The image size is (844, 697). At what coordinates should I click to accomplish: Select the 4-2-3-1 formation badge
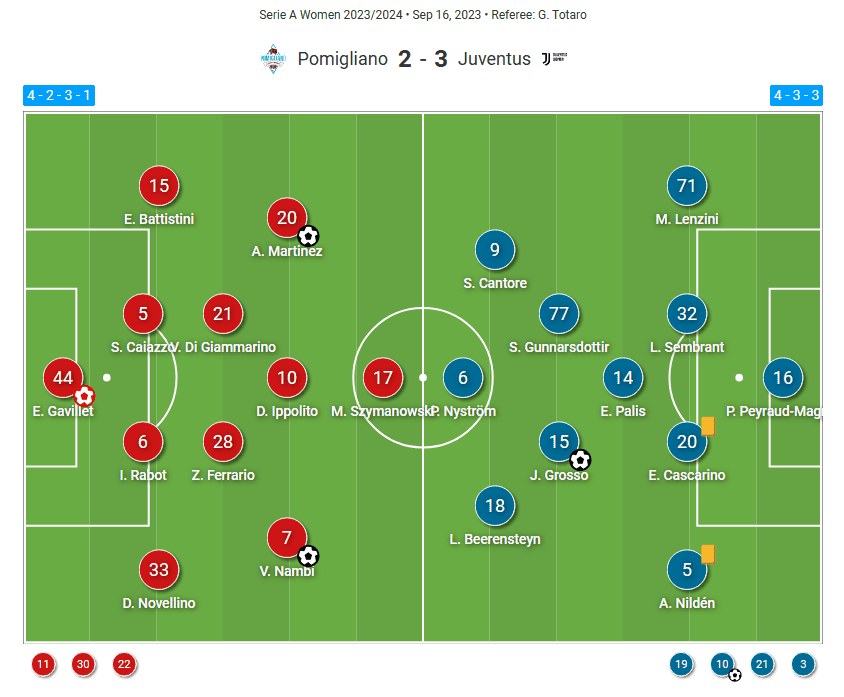pos(59,96)
